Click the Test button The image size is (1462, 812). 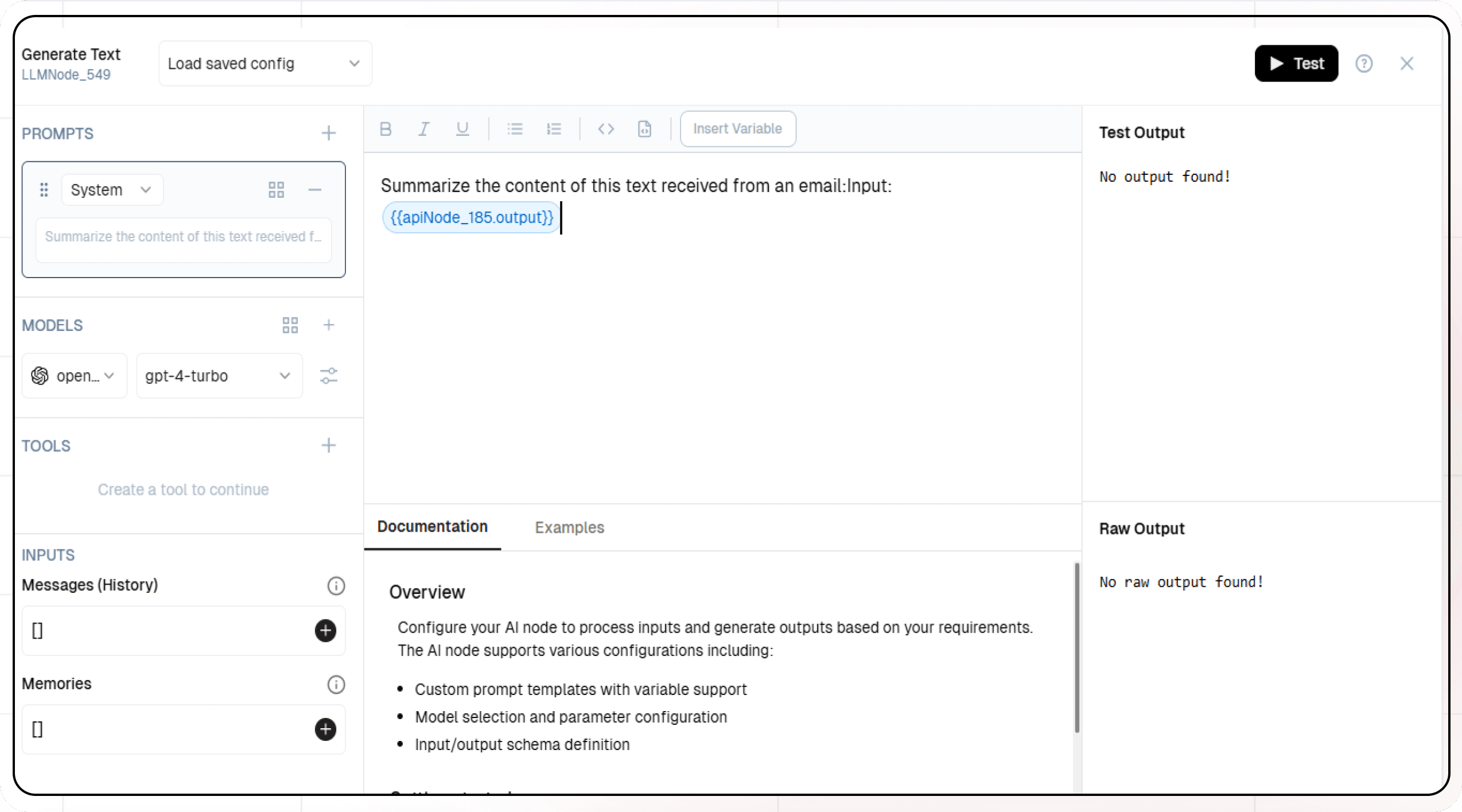pyautogui.click(x=1296, y=64)
